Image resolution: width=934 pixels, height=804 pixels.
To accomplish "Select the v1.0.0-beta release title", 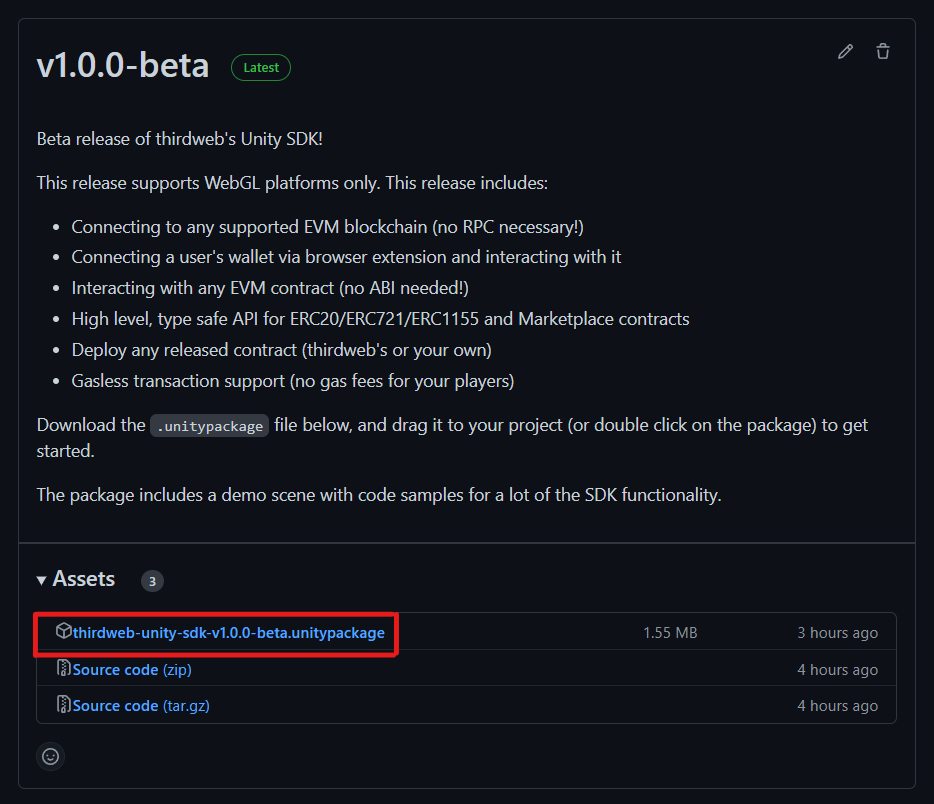I will pos(122,66).
